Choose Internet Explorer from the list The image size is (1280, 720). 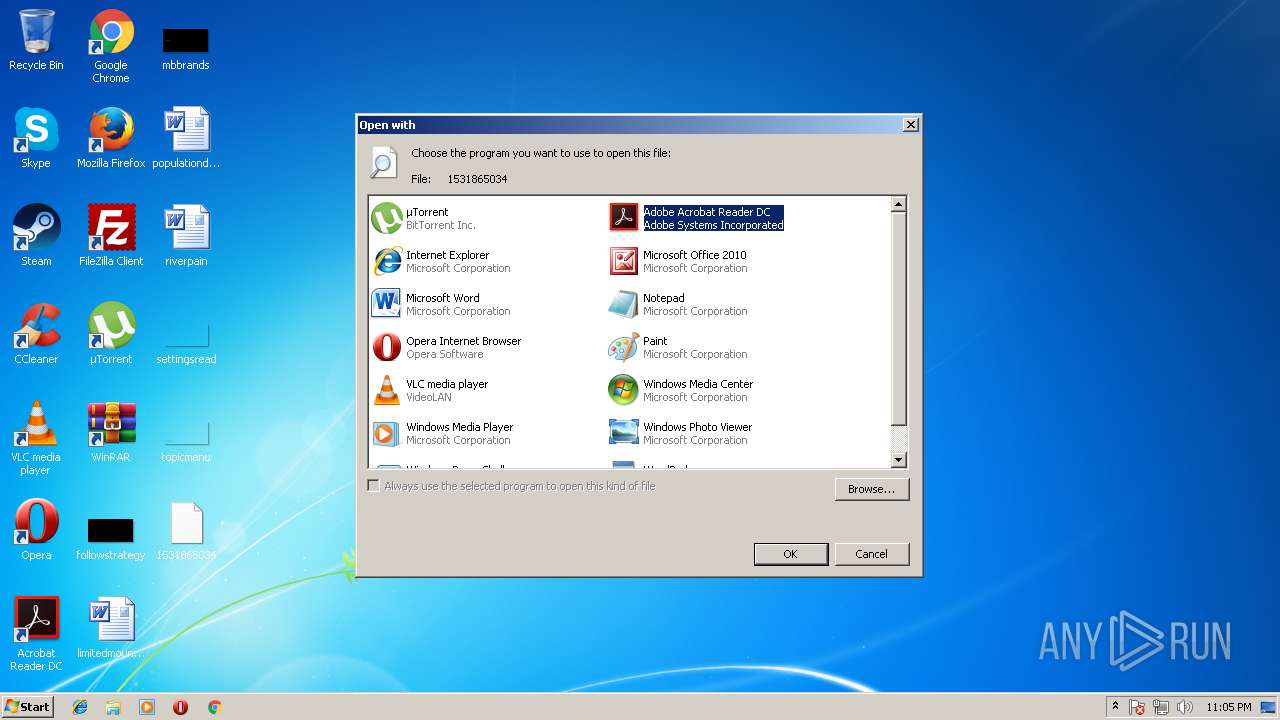tap(441, 261)
